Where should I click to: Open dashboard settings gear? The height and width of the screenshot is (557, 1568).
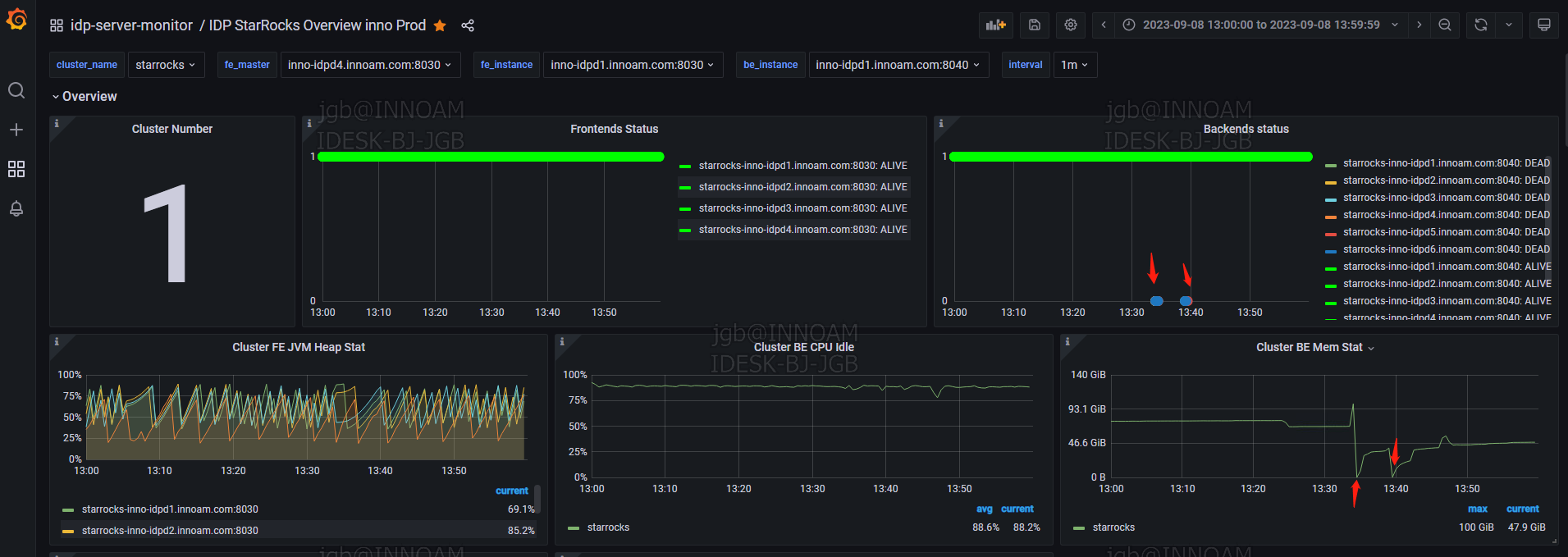pyautogui.click(x=1071, y=25)
